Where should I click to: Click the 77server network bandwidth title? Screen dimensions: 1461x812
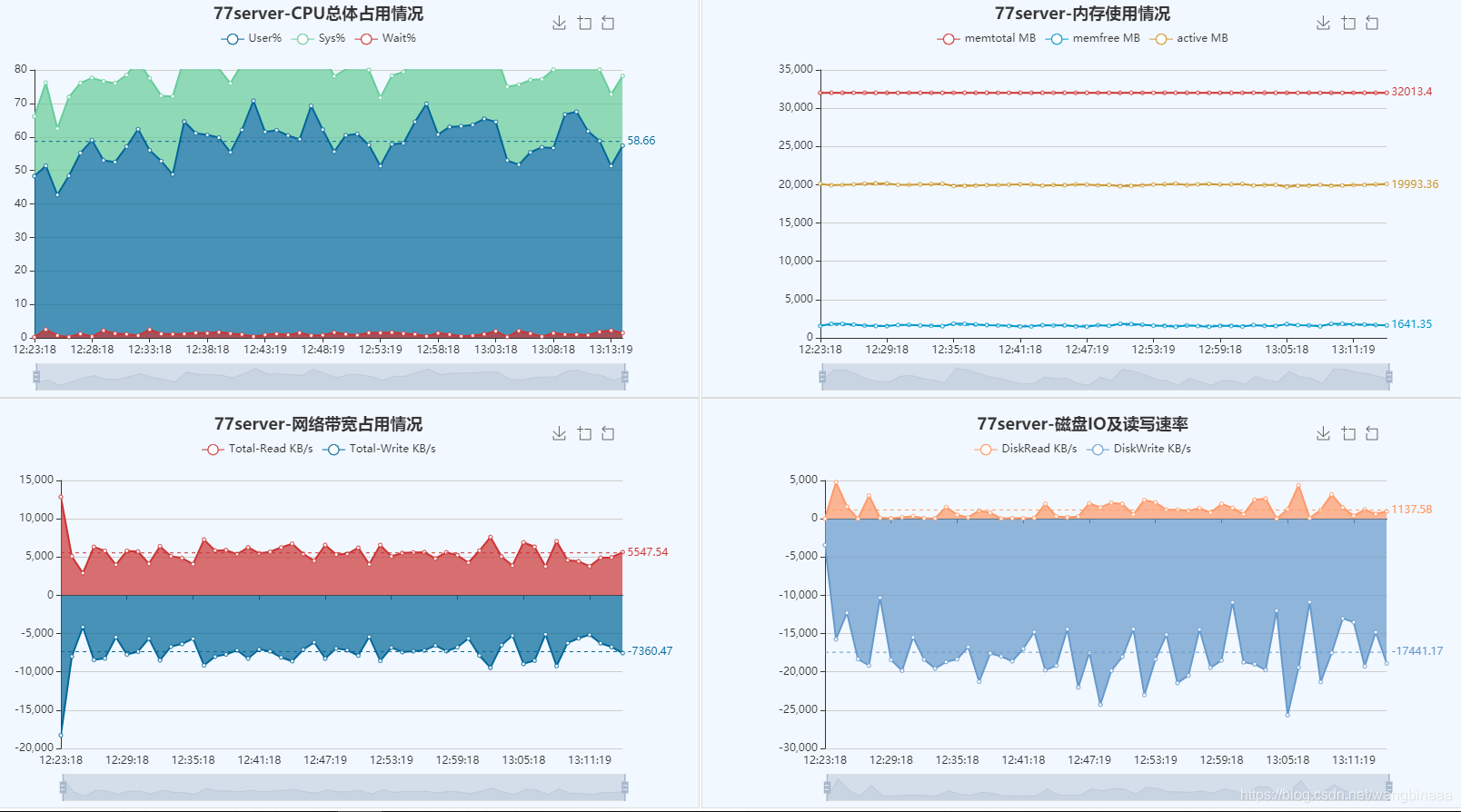[x=318, y=424]
